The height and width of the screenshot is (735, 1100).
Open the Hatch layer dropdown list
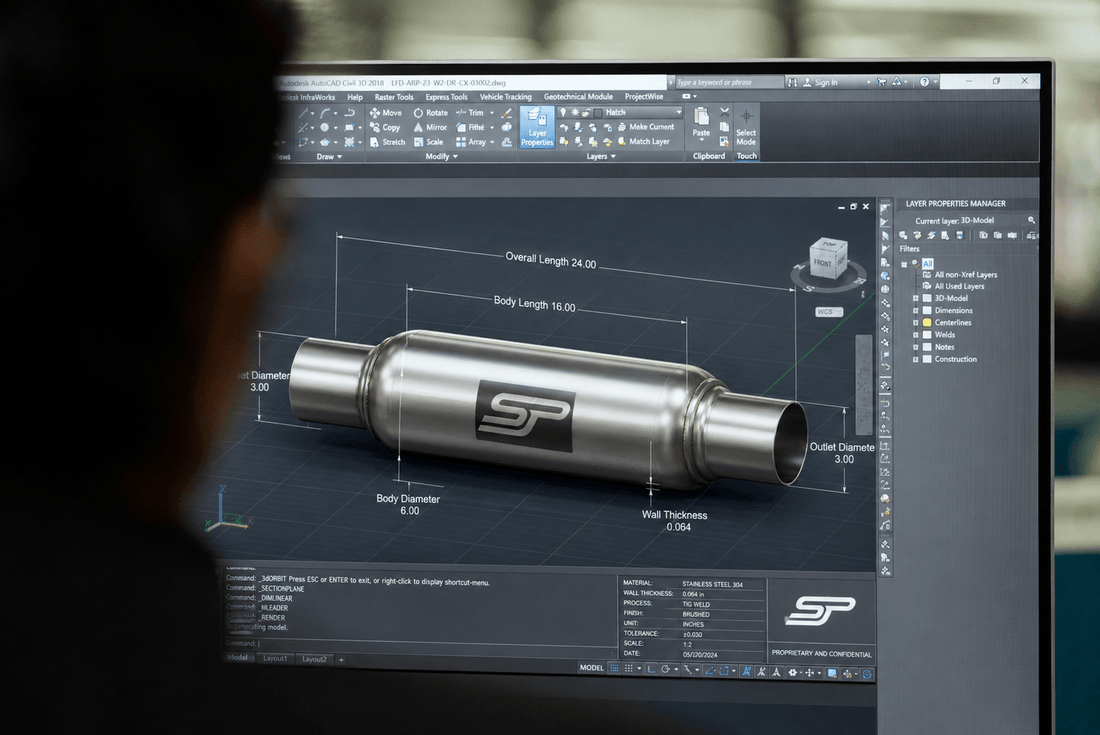pyautogui.click(x=678, y=112)
